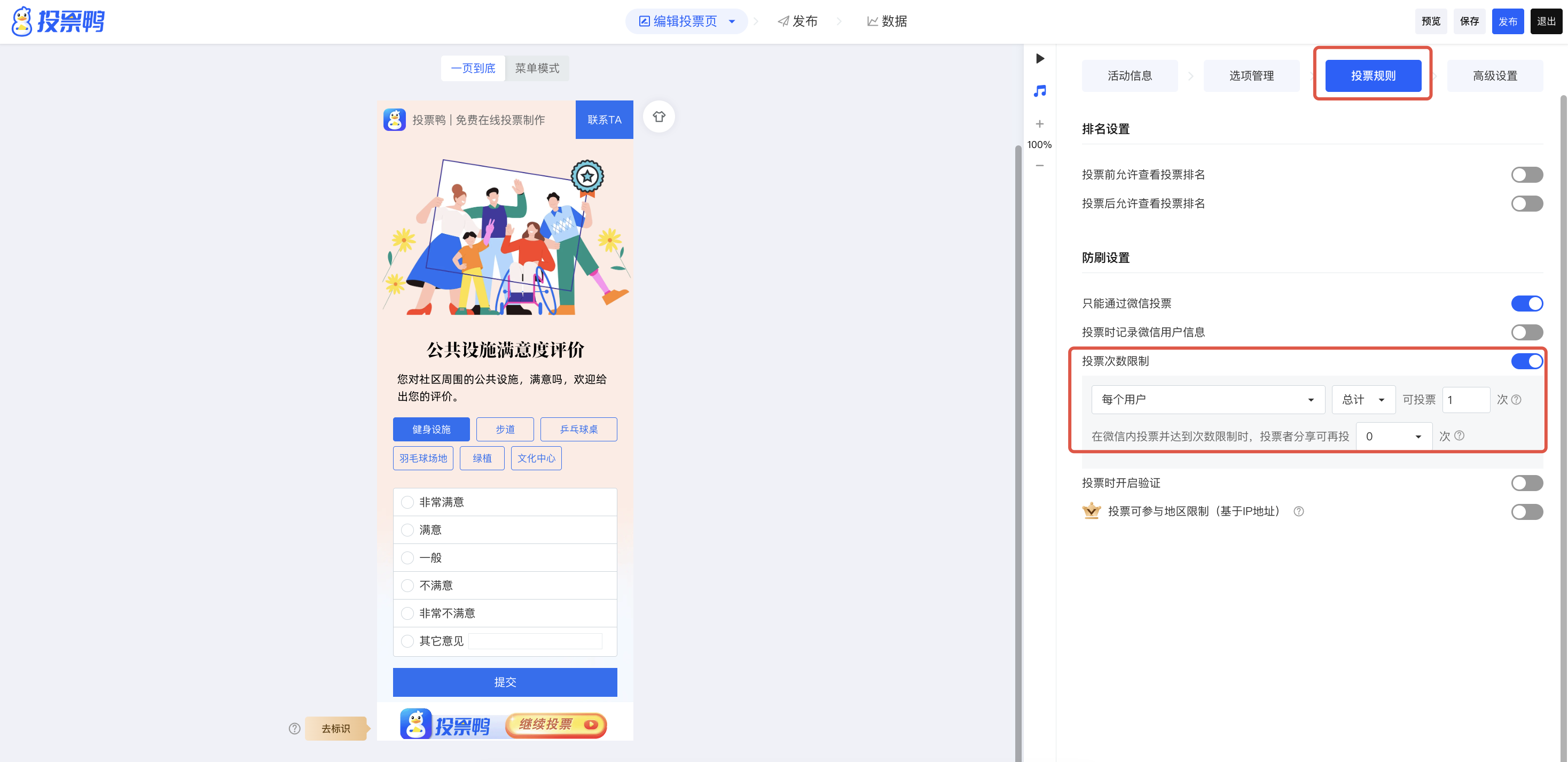Image resolution: width=1568 pixels, height=762 pixels.
Task: Click the play triangle icon in sidebar
Action: 1040,58
